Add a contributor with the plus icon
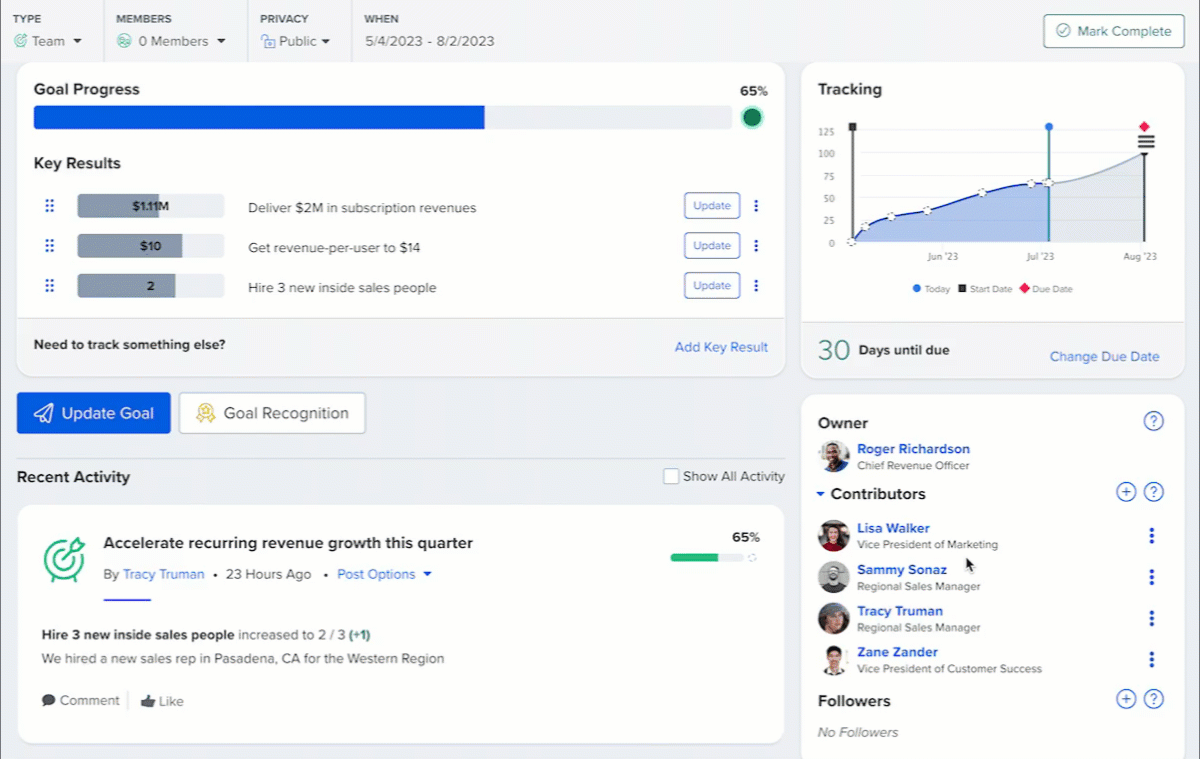 click(1126, 492)
